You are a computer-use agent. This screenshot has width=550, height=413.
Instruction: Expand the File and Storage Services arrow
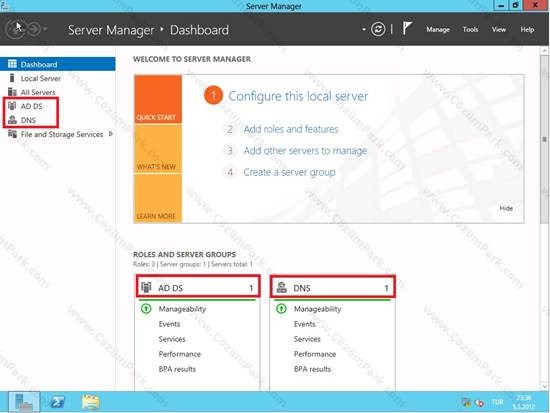(x=111, y=134)
